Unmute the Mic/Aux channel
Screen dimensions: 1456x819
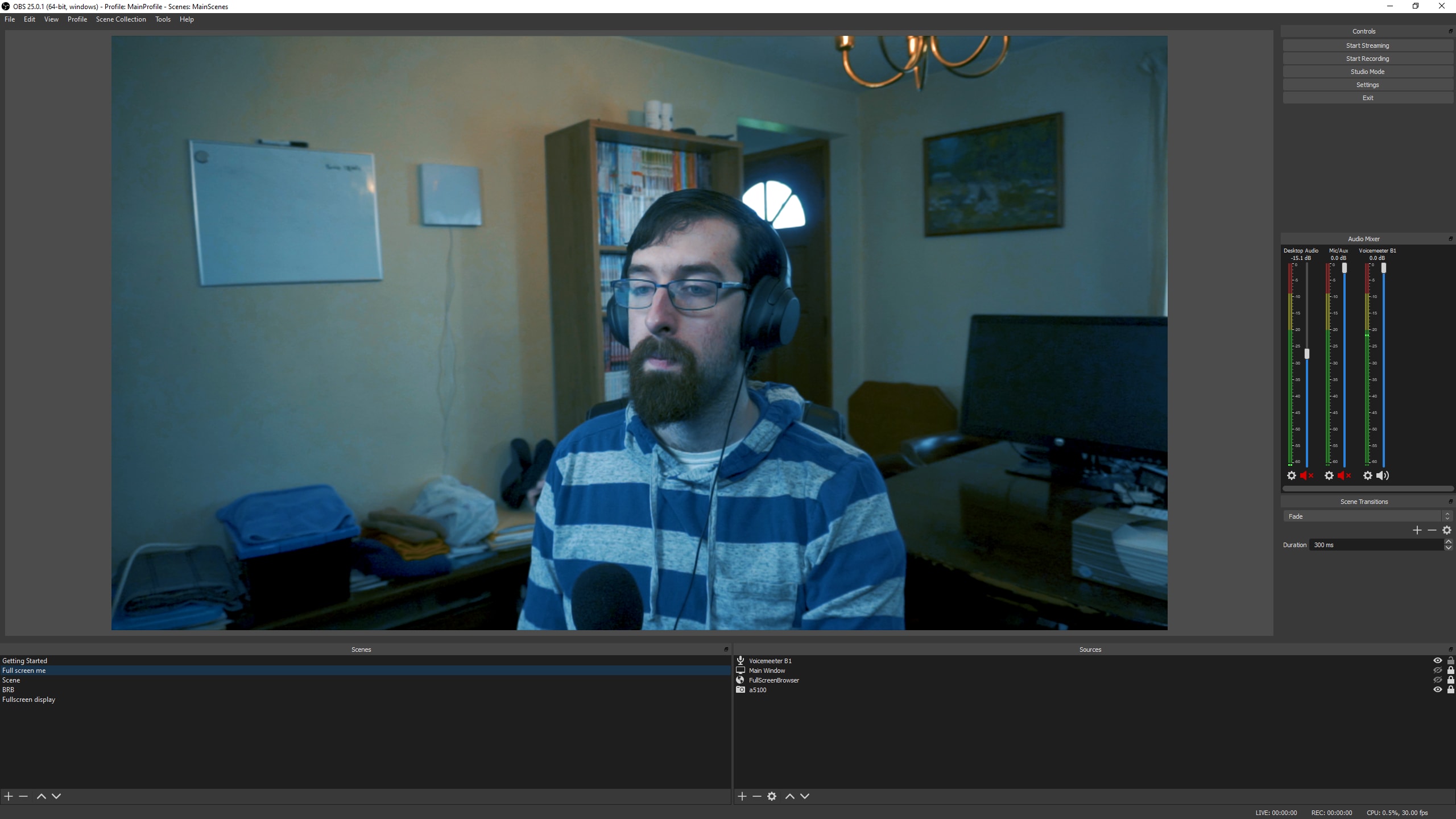tap(1344, 475)
